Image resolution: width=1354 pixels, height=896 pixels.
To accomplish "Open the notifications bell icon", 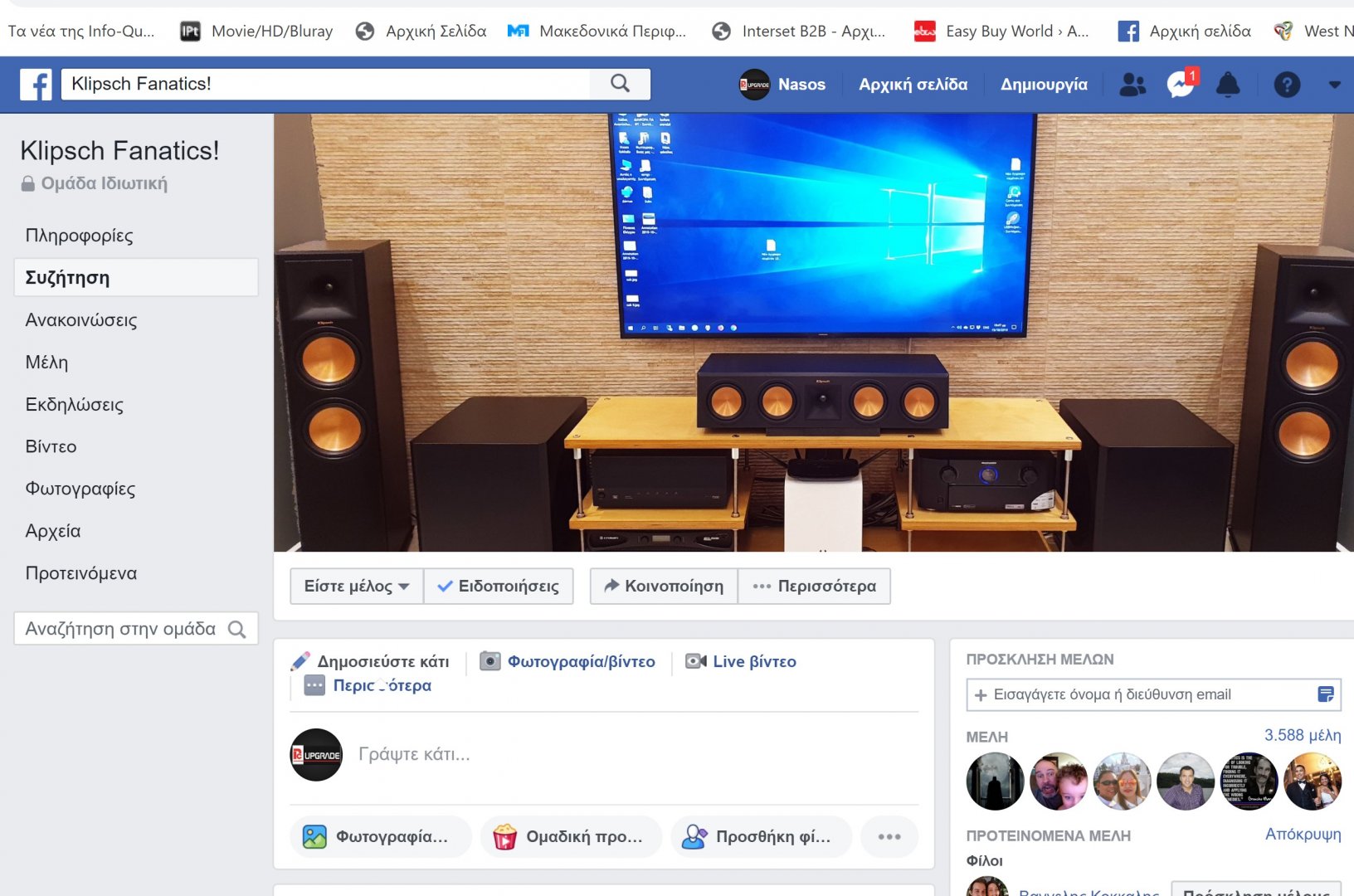I will tap(1228, 85).
